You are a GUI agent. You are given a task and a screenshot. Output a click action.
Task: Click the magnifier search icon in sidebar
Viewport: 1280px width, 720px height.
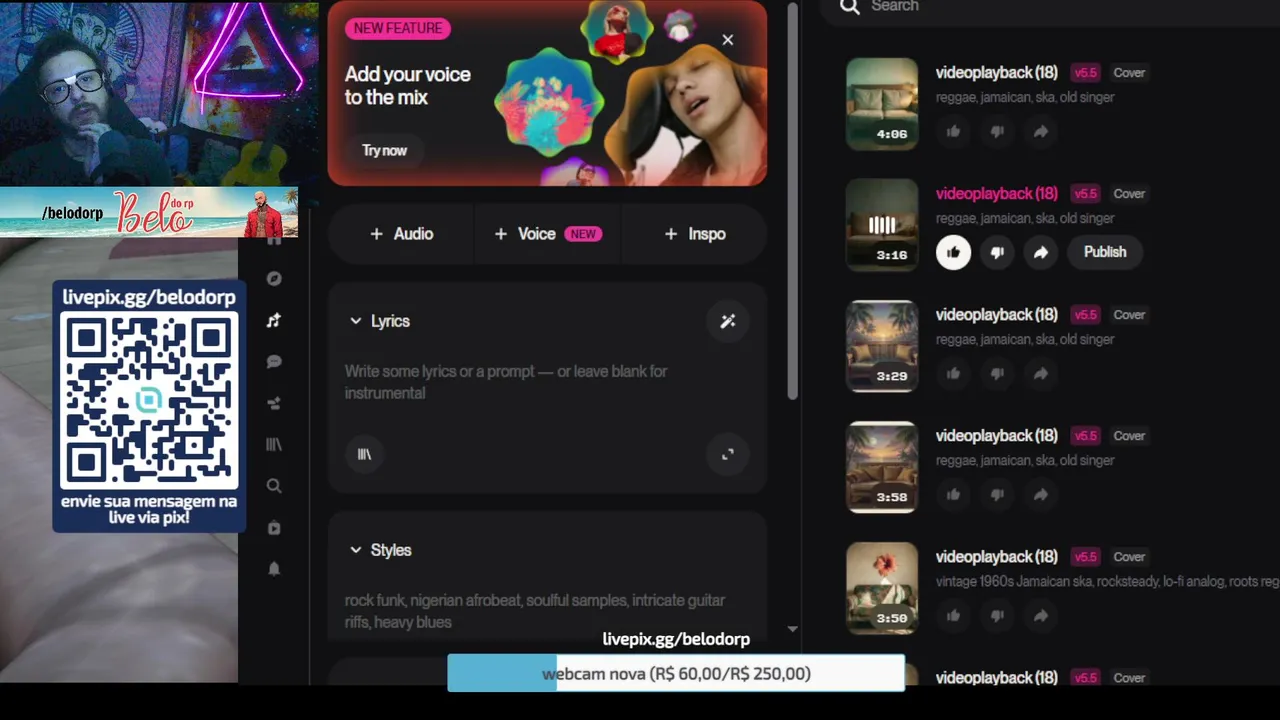(x=274, y=486)
